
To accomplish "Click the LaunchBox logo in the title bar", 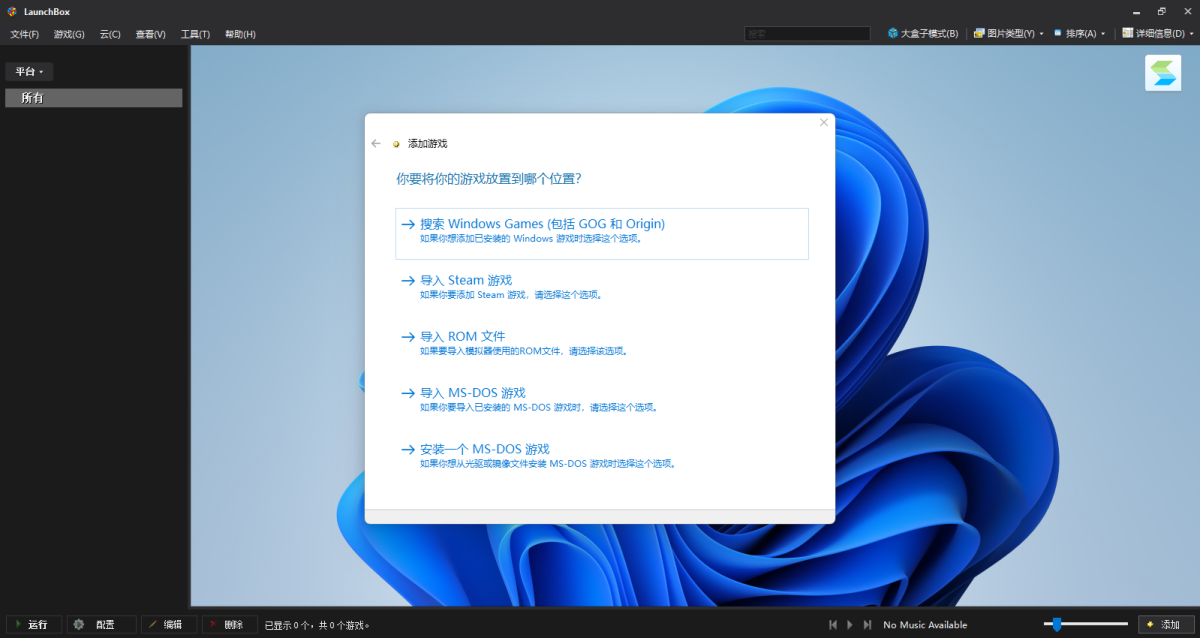I will pos(12,11).
